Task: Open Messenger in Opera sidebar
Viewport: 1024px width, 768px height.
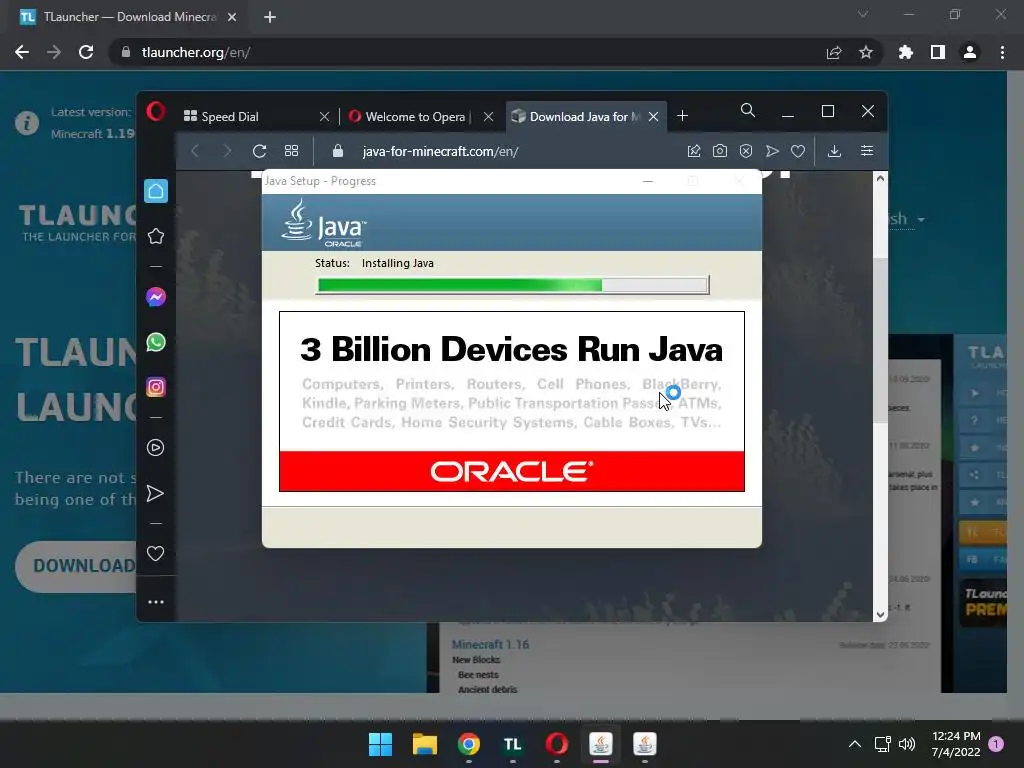Action: pos(155,297)
